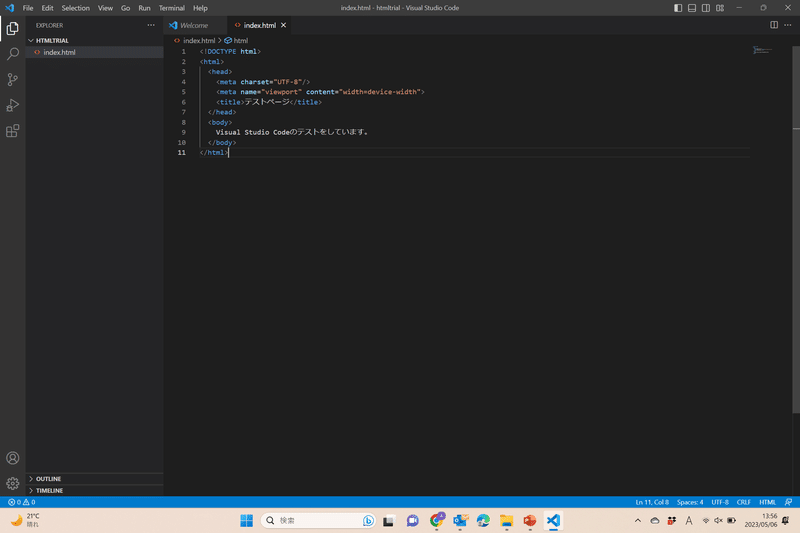Open the Accounts menu icon

(x=13, y=458)
